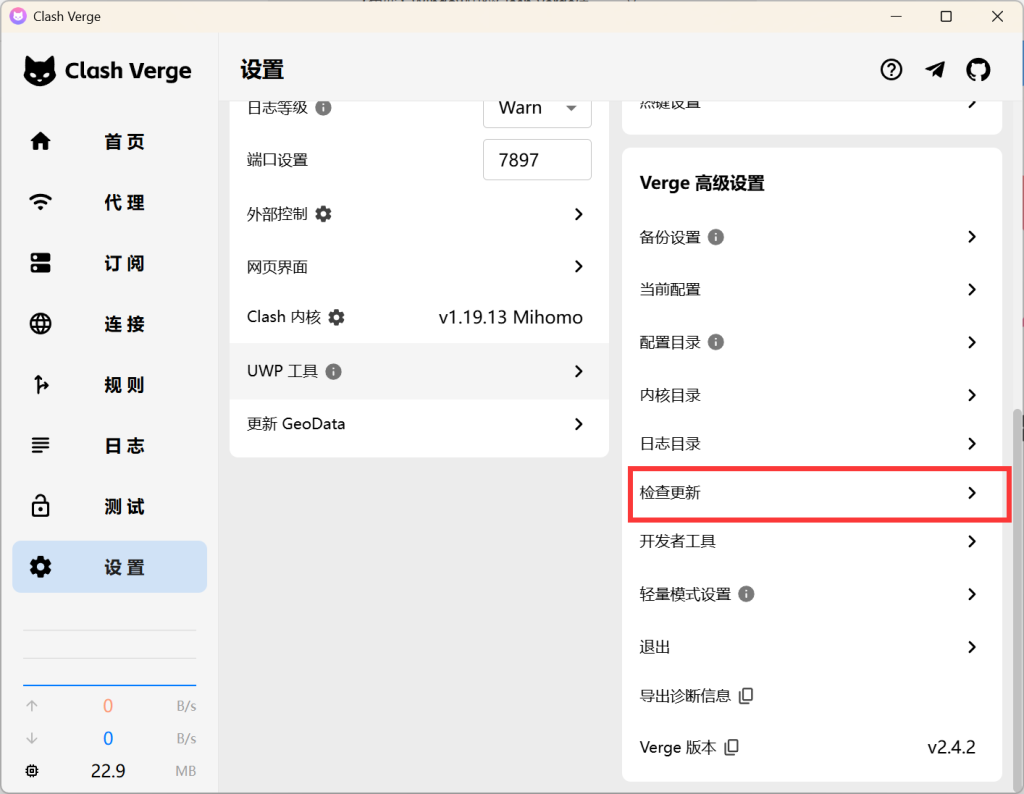The image size is (1024, 794).
Task: Click the info icon beside UWP 工具
Action: pyautogui.click(x=333, y=371)
